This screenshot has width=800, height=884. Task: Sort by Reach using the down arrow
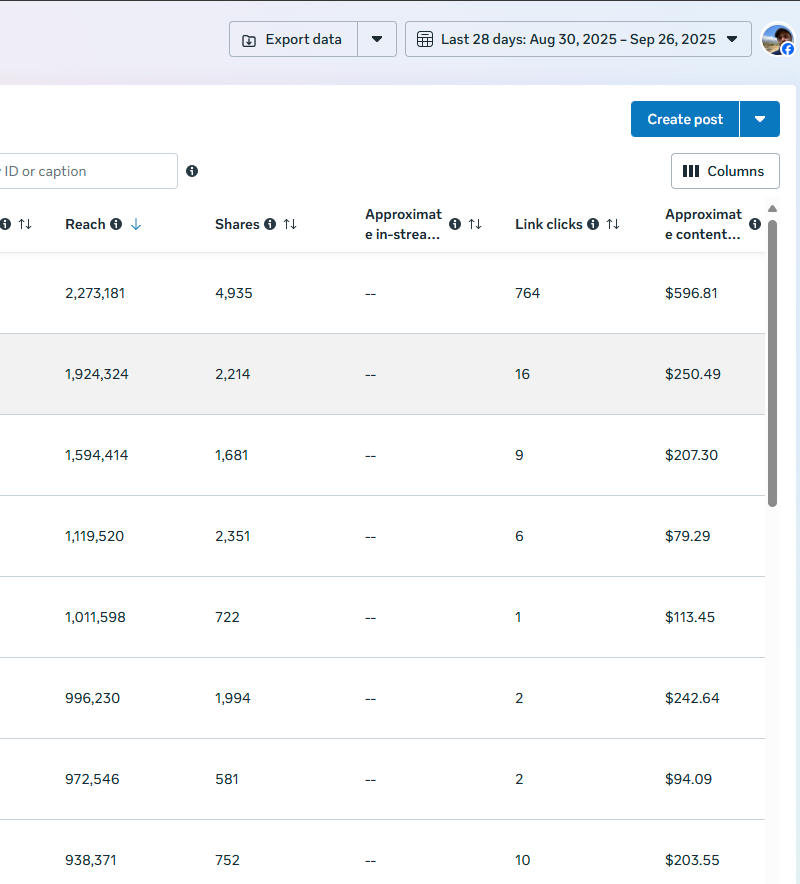click(x=136, y=224)
